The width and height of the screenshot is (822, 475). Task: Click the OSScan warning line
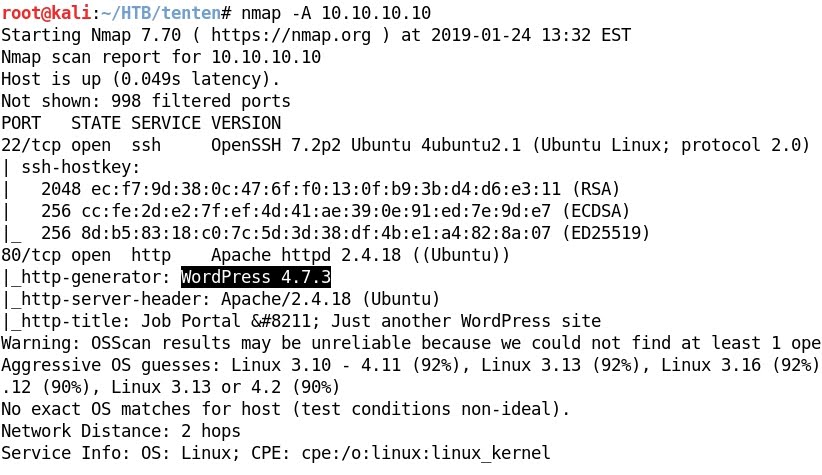tap(411, 343)
